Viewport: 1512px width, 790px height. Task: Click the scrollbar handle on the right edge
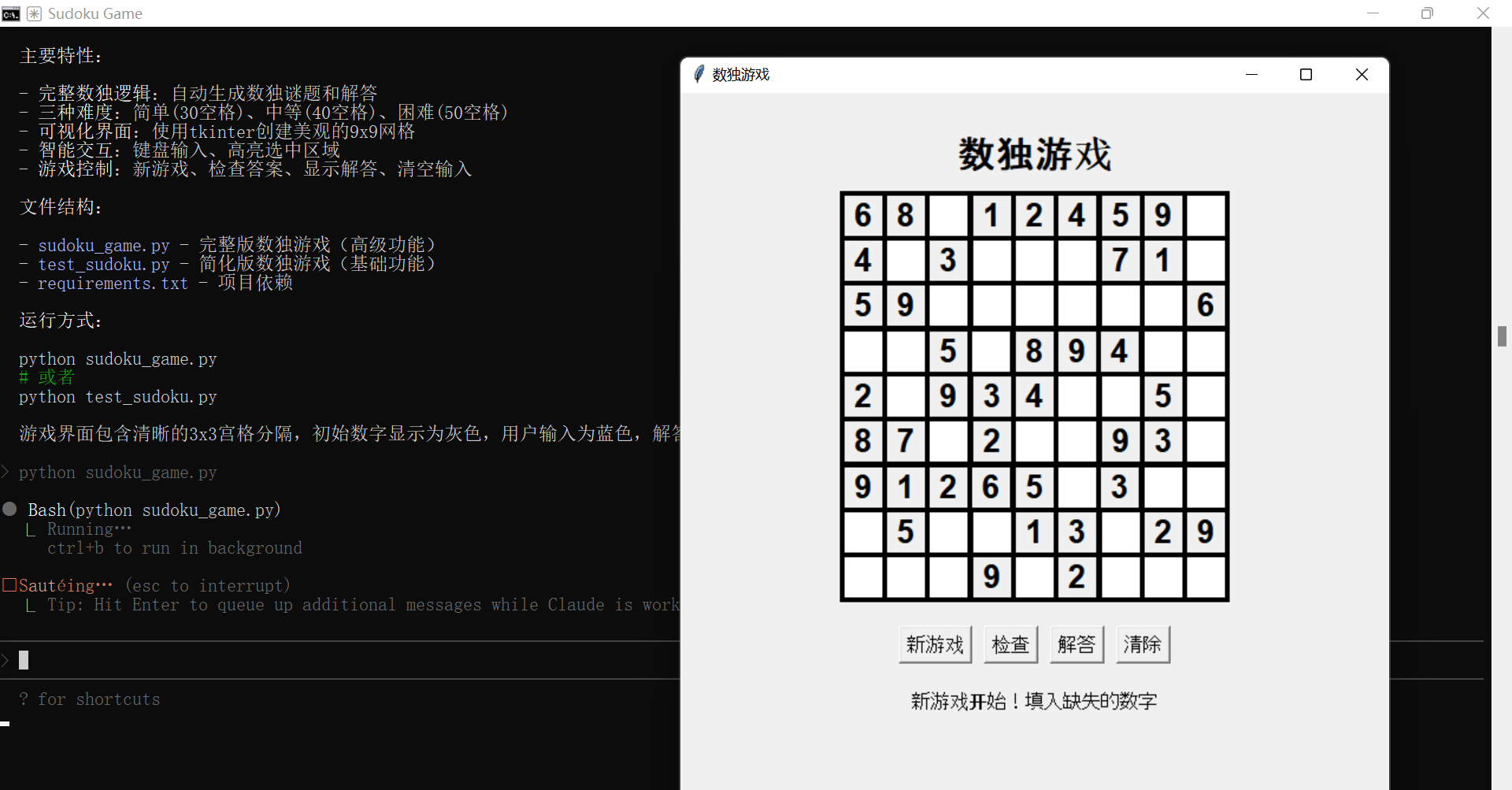point(1503,336)
